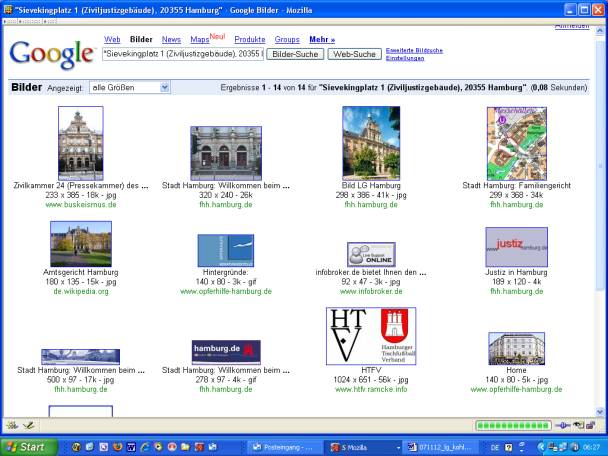
Task: Click the www.htfv.ramcke.info source text
Action: coord(371,389)
